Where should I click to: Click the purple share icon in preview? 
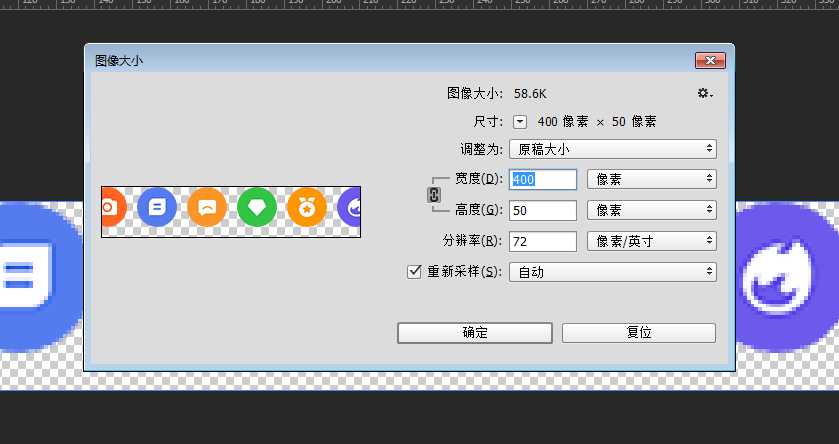point(349,207)
